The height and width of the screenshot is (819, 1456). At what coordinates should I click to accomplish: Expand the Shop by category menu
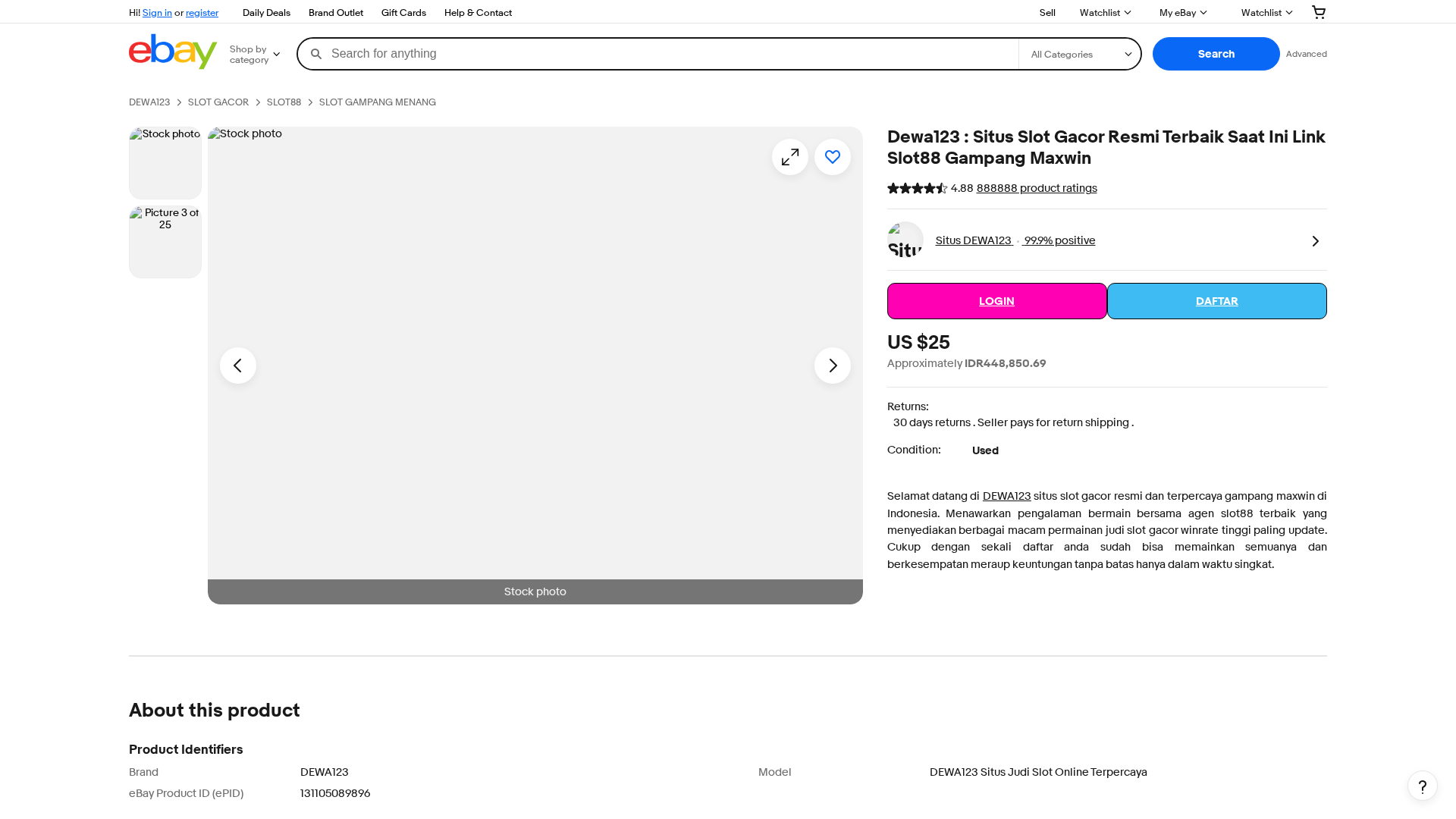tap(255, 55)
